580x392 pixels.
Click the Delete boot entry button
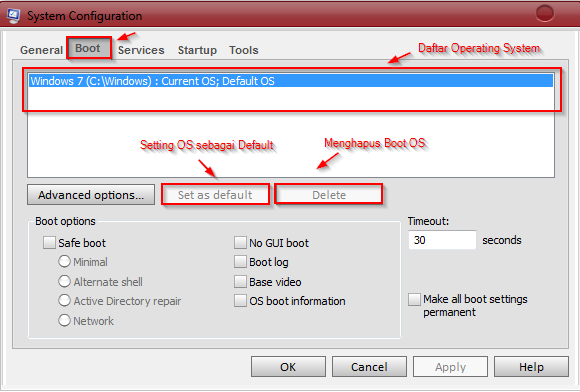[329, 195]
